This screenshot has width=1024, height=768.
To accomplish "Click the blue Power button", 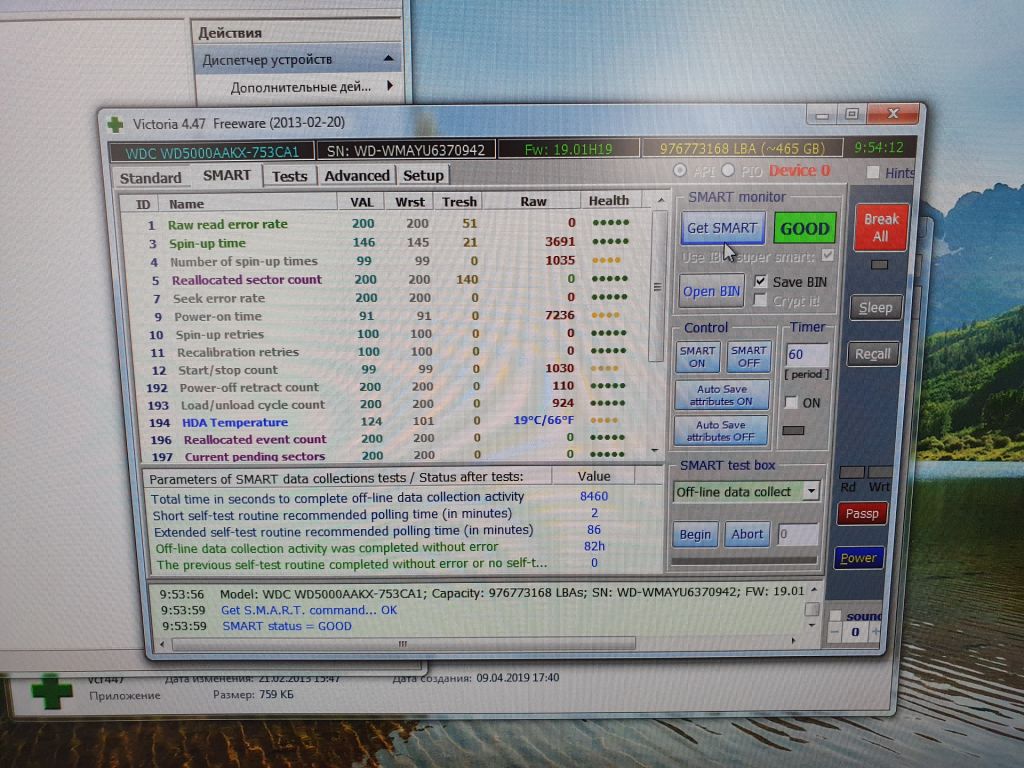I will [x=858, y=558].
